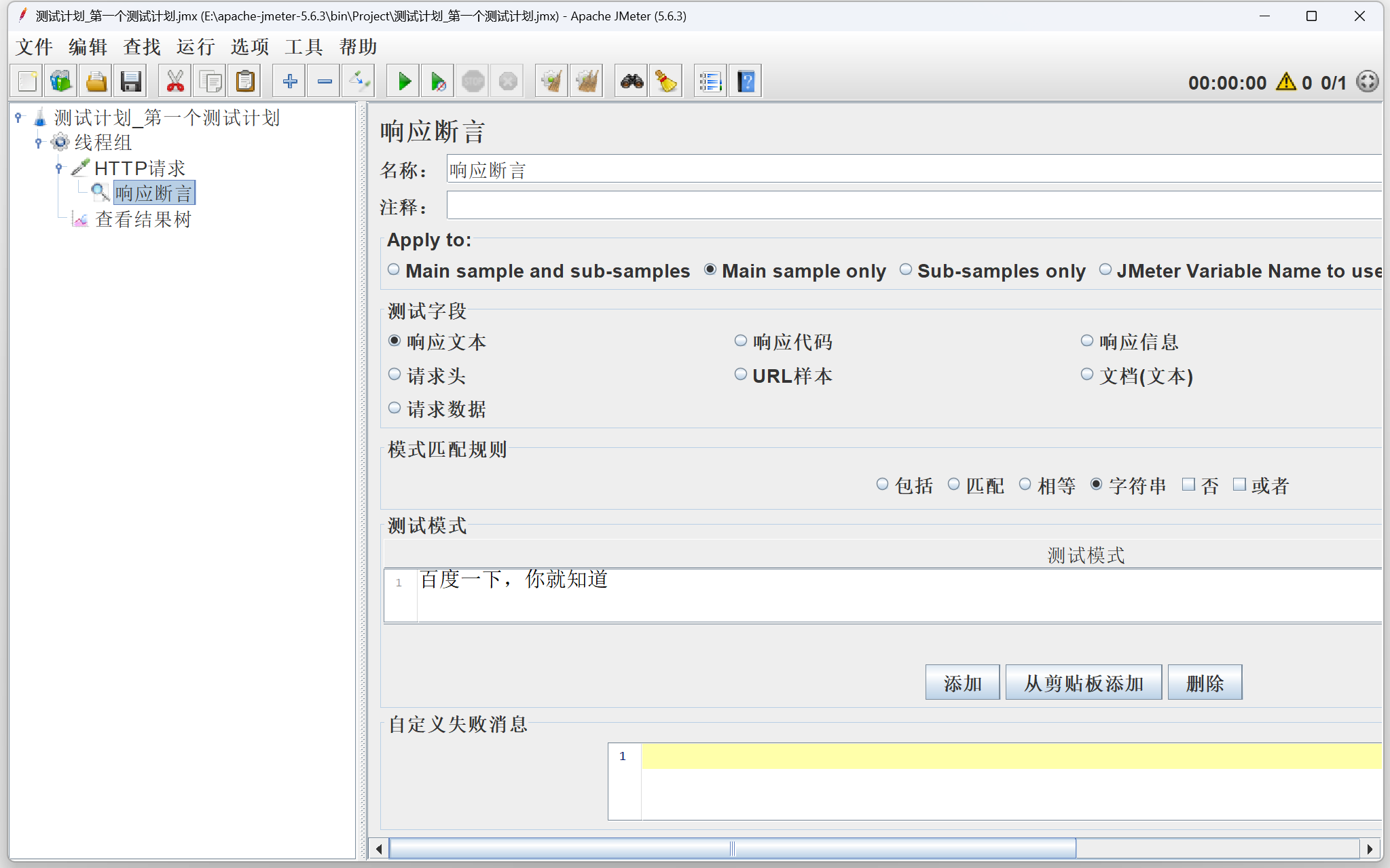This screenshot has height=868, width=1390.
Task: Click the 删除 button
Action: click(1205, 683)
